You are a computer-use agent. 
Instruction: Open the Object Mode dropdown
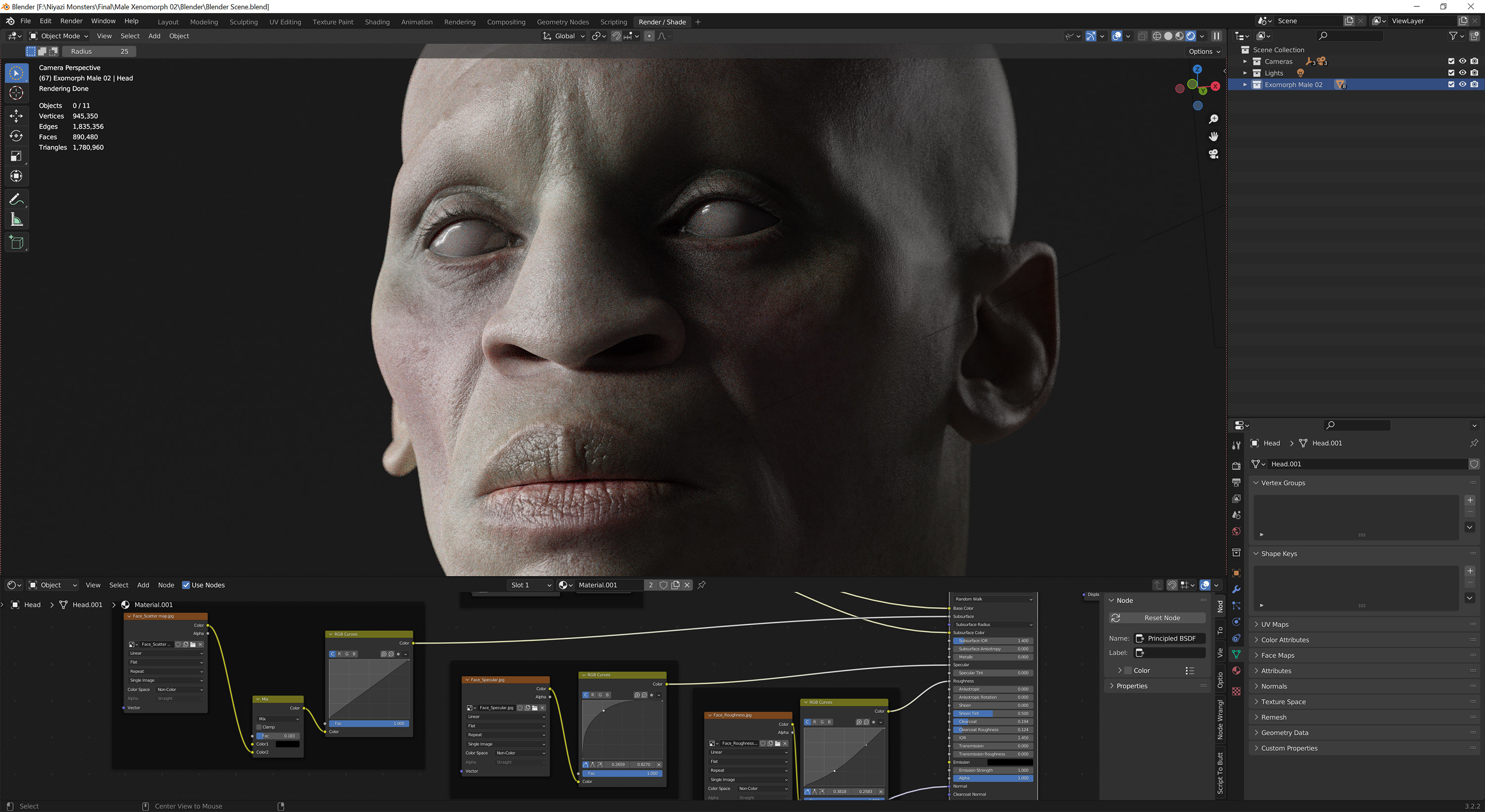[59, 36]
